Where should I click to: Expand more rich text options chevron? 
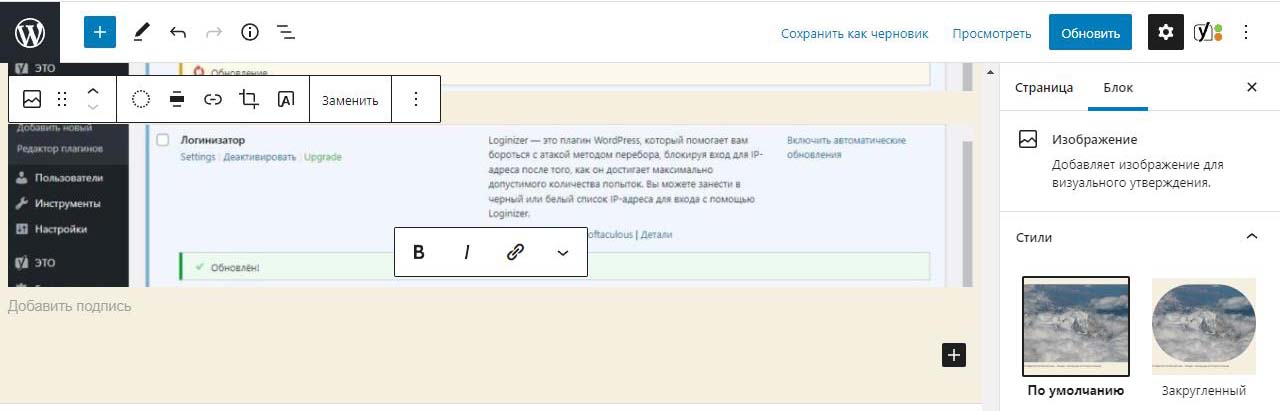click(x=562, y=252)
